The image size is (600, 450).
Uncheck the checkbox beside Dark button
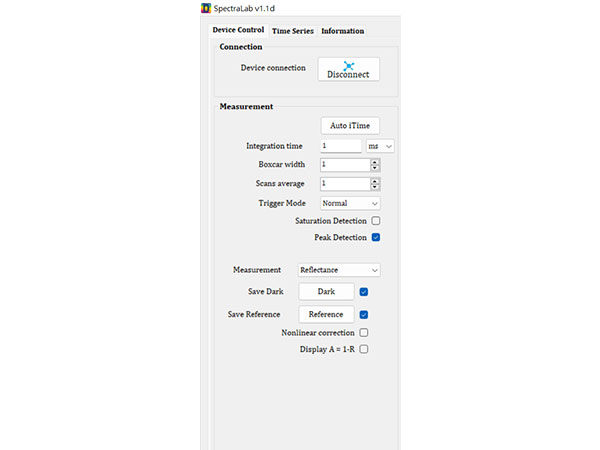click(364, 292)
